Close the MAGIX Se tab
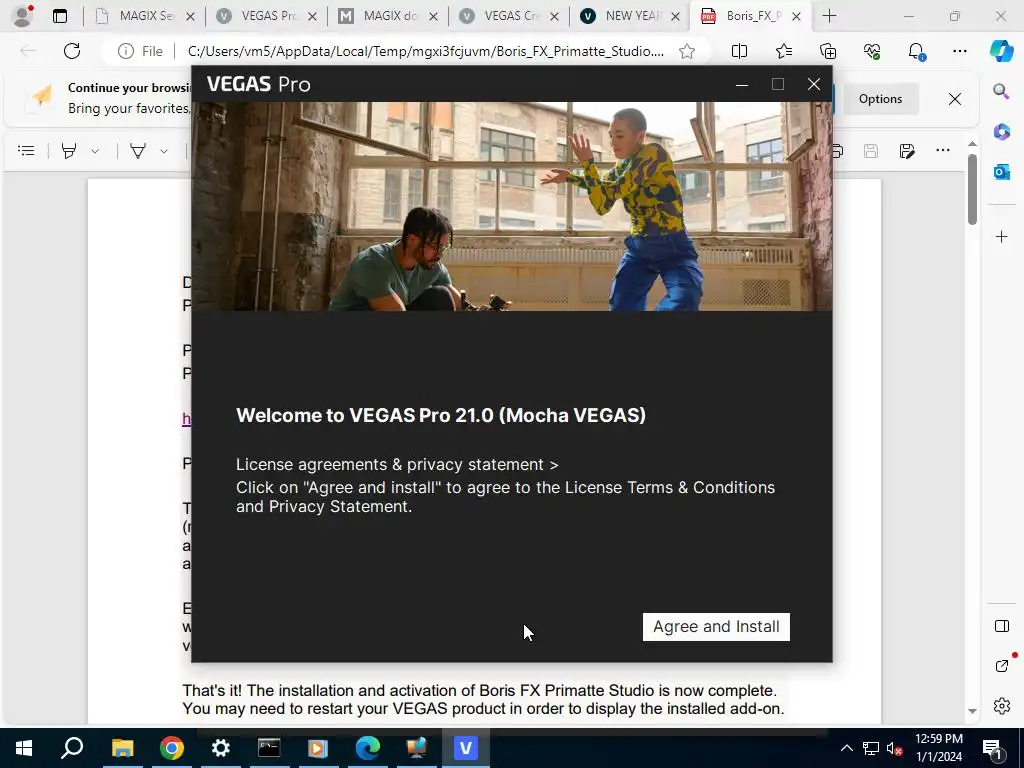 click(x=190, y=16)
